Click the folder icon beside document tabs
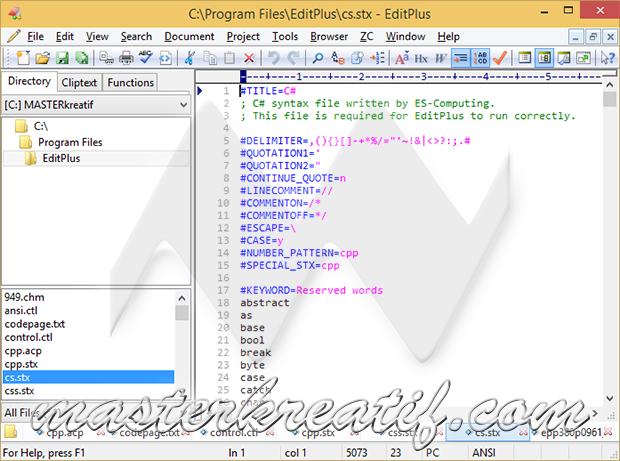 [x=10, y=431]
